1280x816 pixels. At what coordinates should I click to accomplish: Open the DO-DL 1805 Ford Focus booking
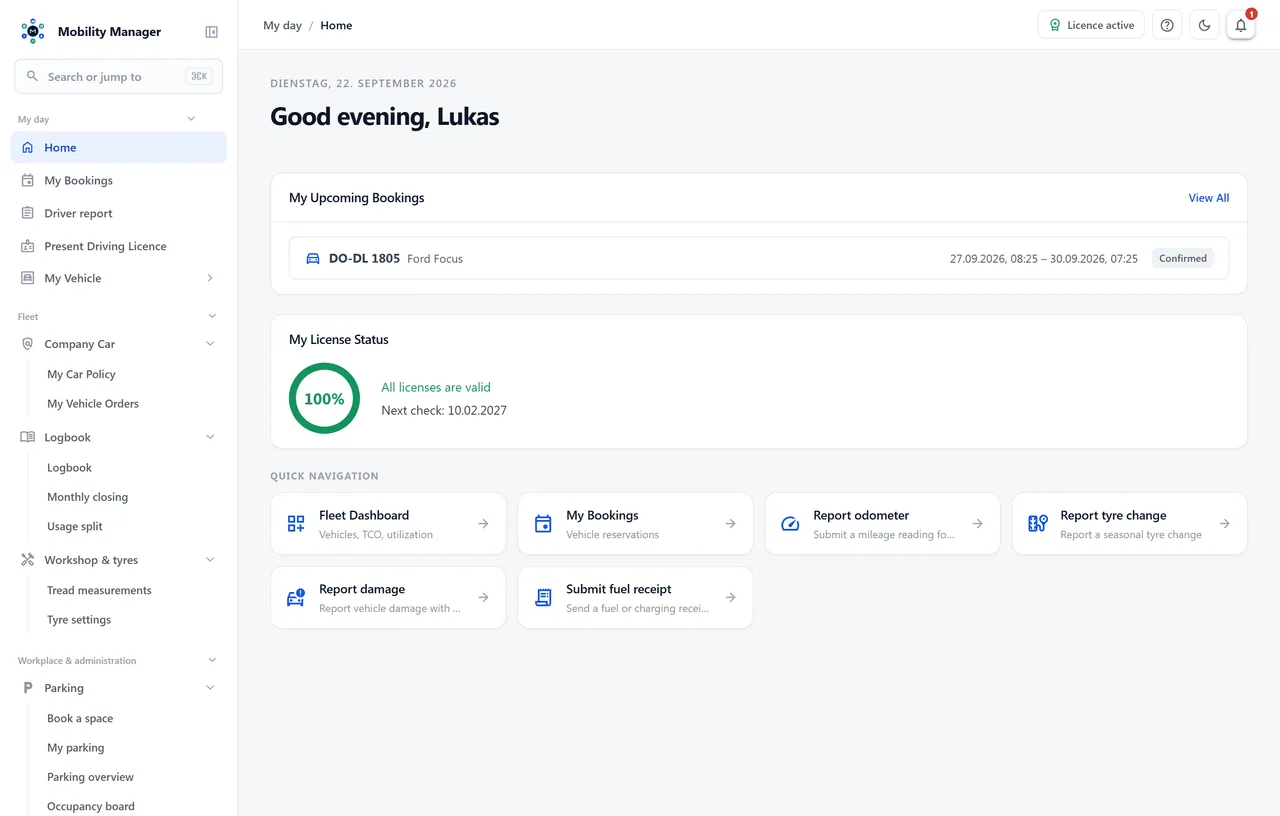(759, 258)
